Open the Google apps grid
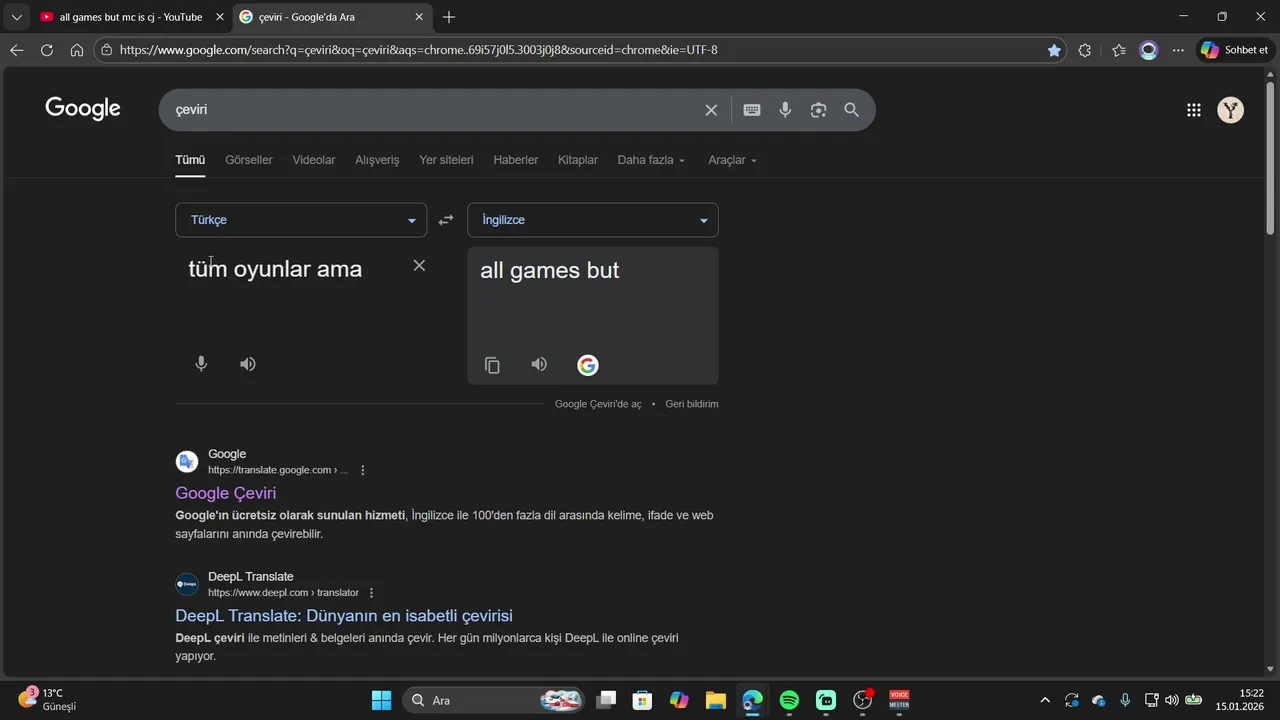The width and height of the screenshot is (1280, 720). (1193, 110)
